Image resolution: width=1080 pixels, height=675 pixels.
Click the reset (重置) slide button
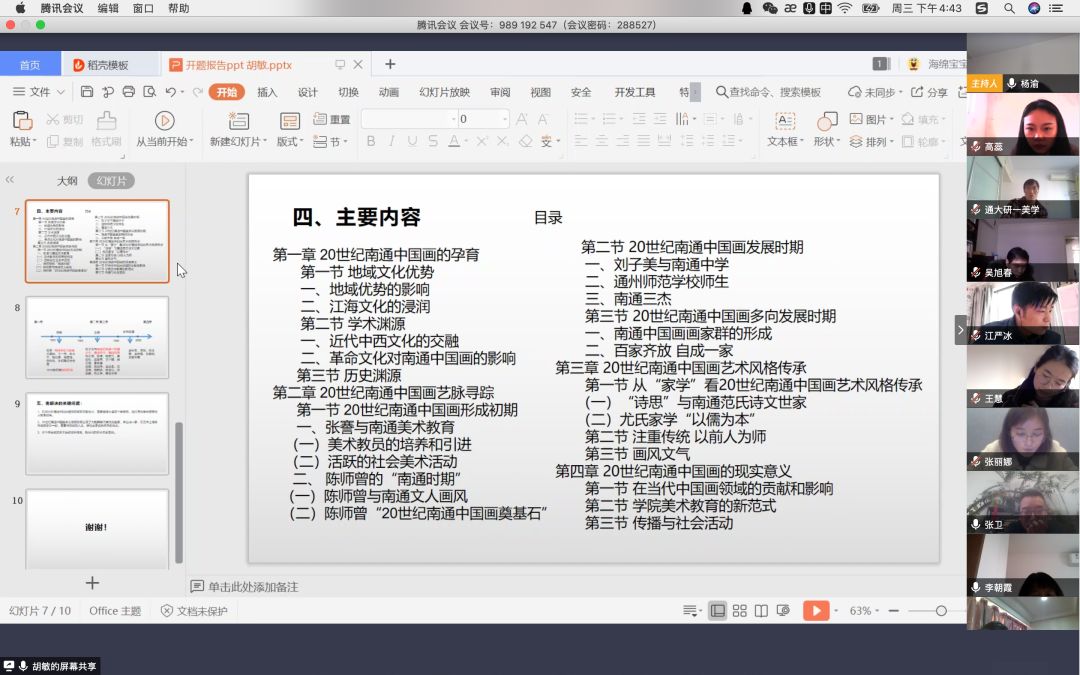(x=333, y=119)
